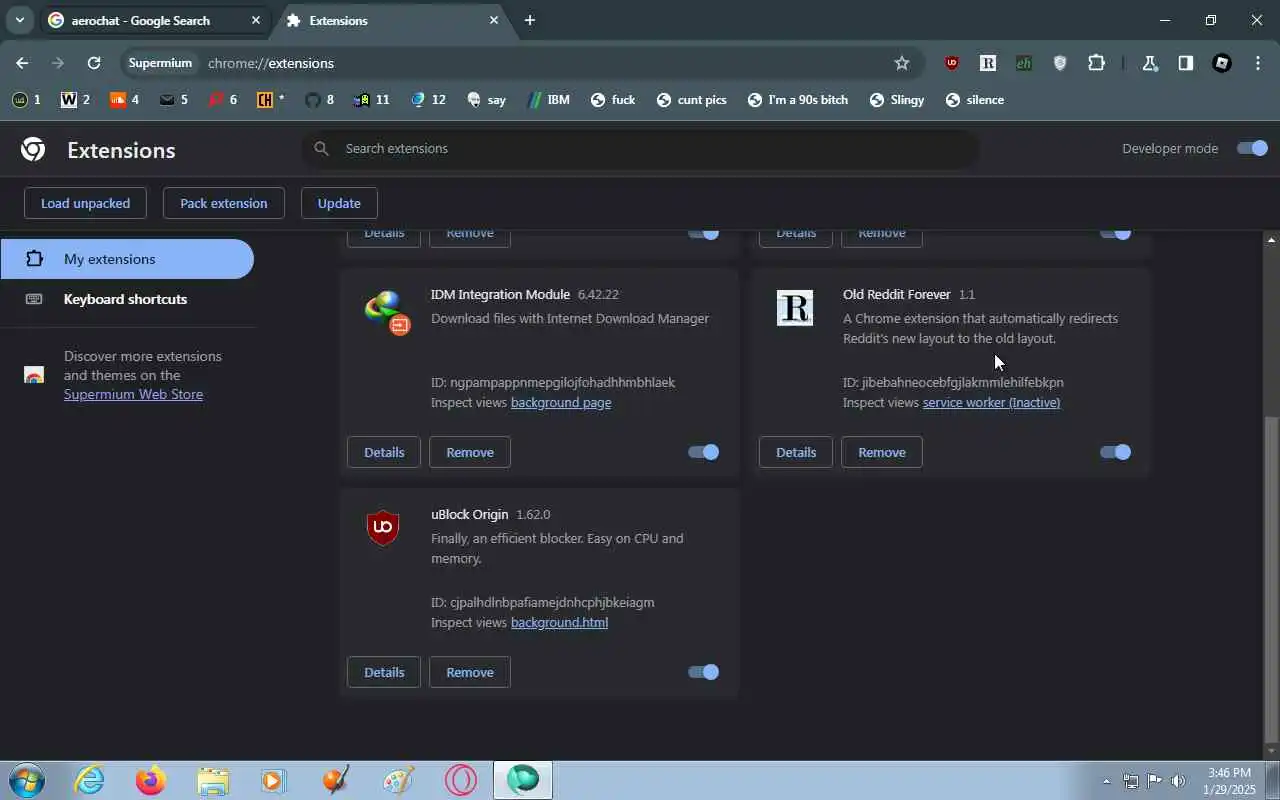This screenshot has width=1280, height=800.
Task: Open Old Reddit Forever toolbar icon
Action: click(x=988, y=63)
